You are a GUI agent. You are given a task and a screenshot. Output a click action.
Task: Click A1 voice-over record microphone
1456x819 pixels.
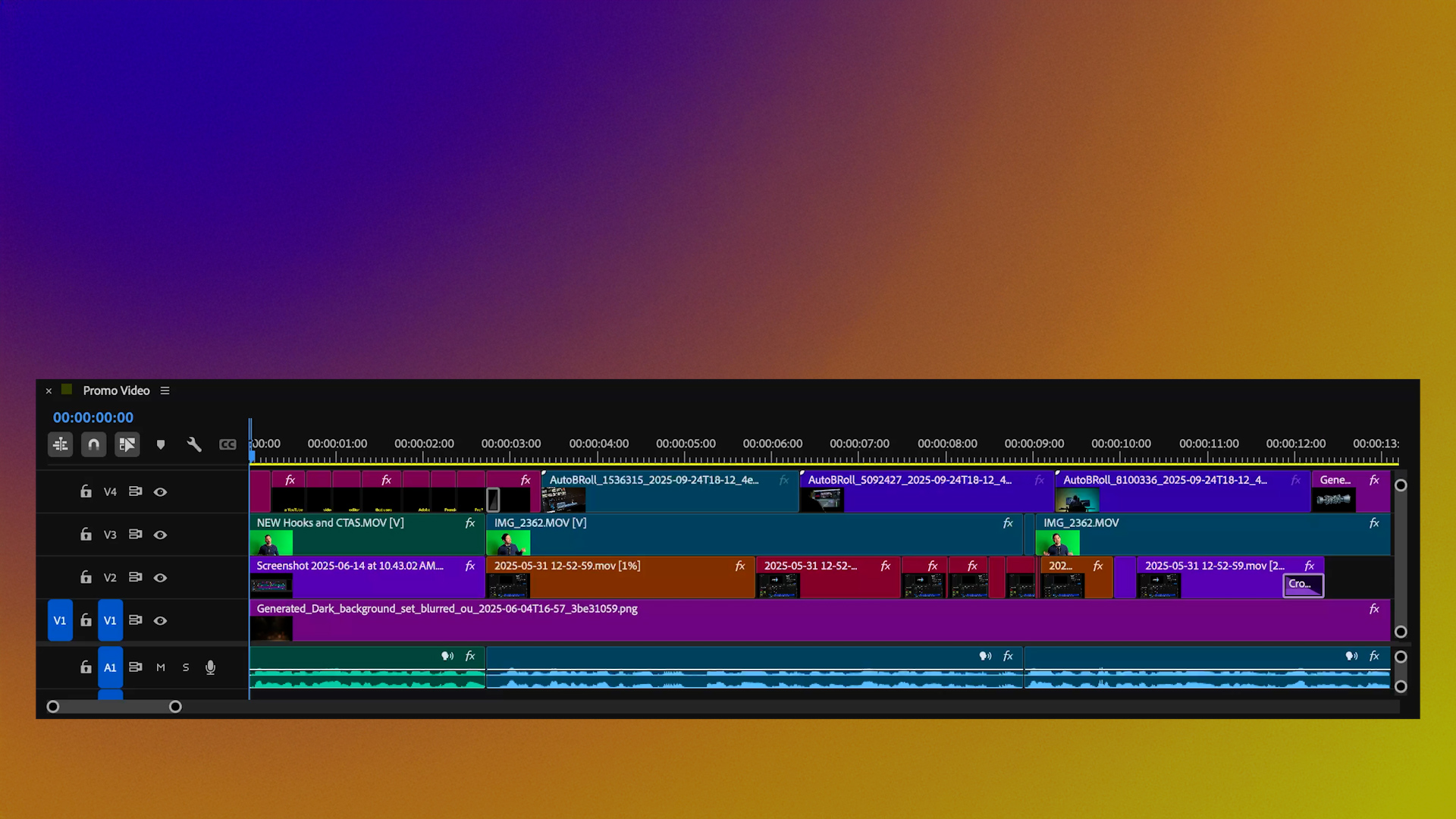[x=210, y=667]
